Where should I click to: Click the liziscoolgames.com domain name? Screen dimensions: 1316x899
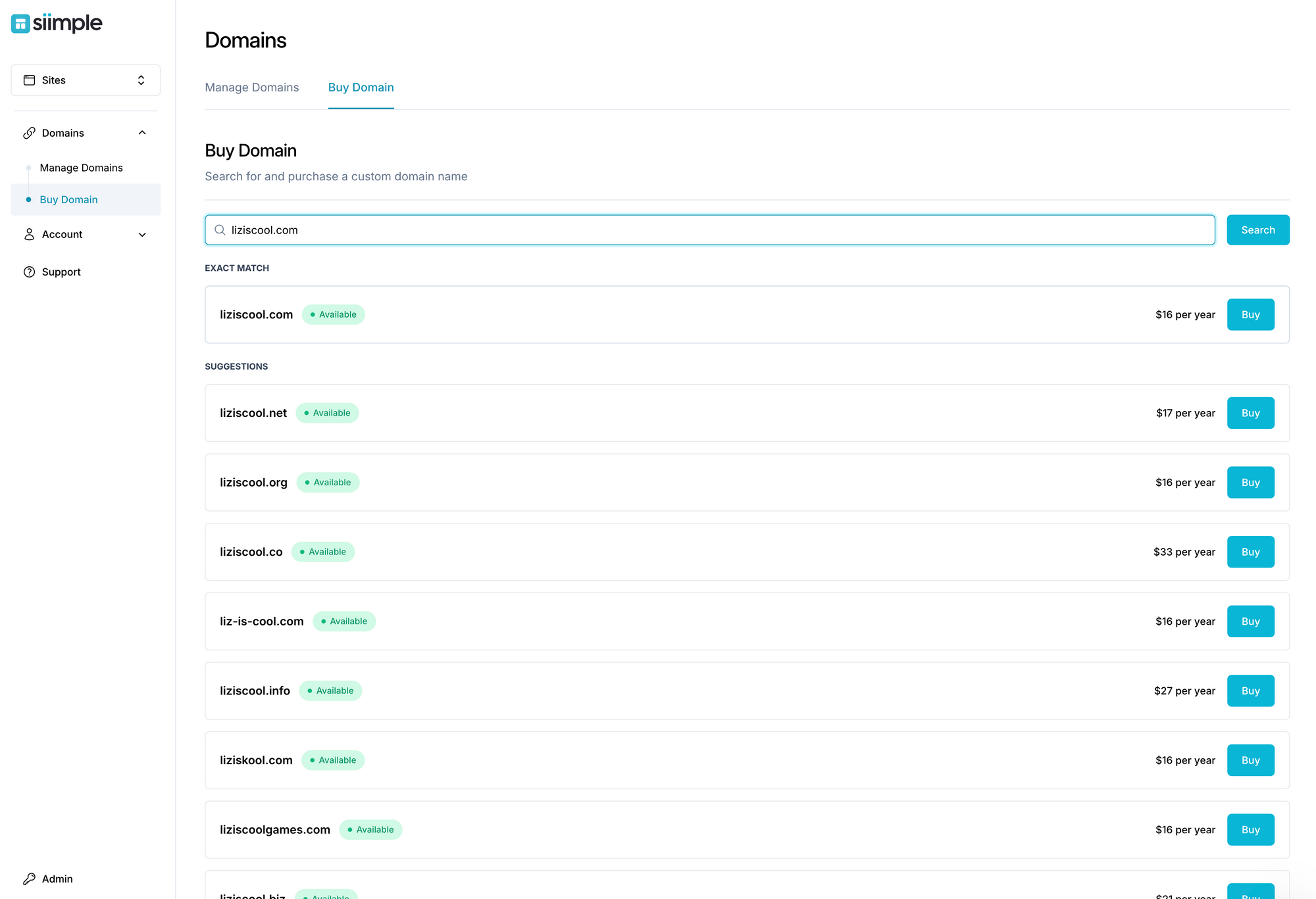pos(274,829)
